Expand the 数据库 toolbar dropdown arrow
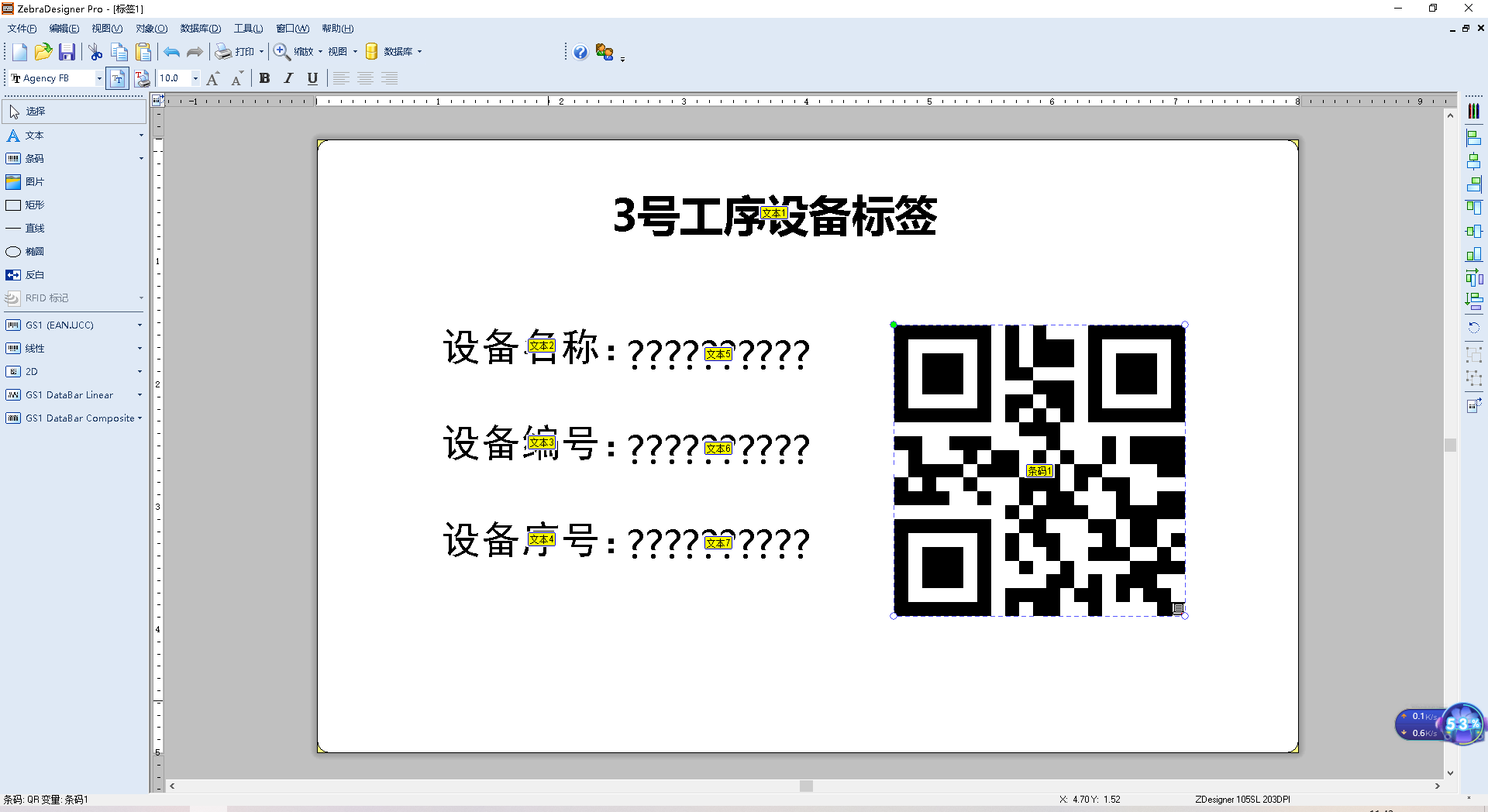The height and width of the screenshot is (812, 1488). 419,52
